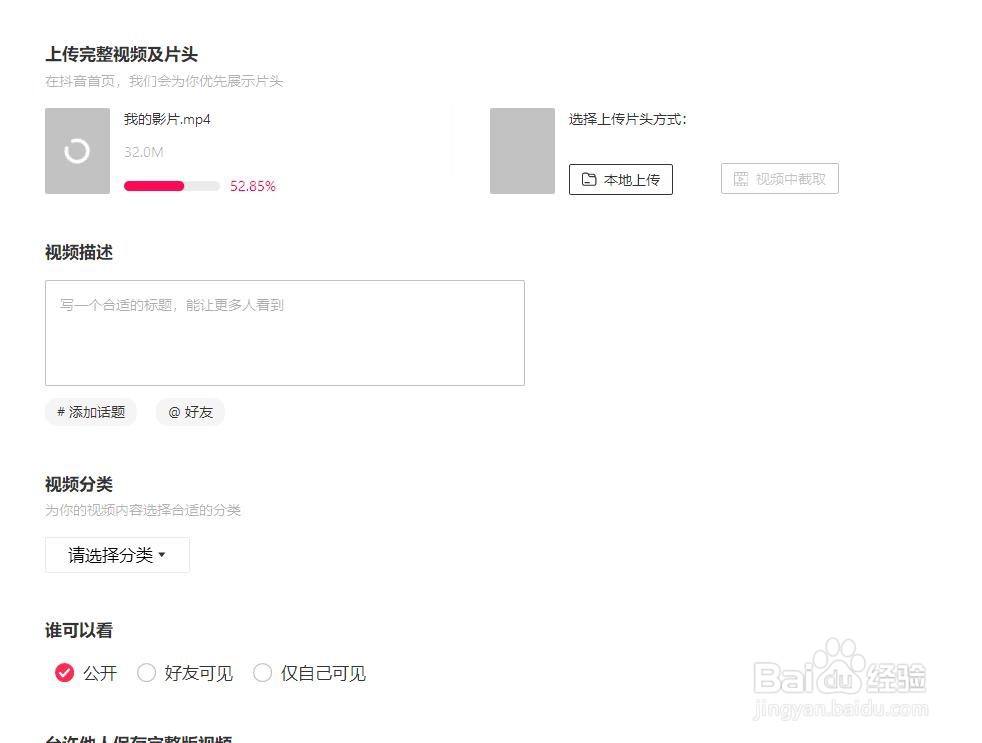The width and height of the screenshot is (982, 743).
Task: Click the 选择上传片头方式 label
Action: coord(628,119)
